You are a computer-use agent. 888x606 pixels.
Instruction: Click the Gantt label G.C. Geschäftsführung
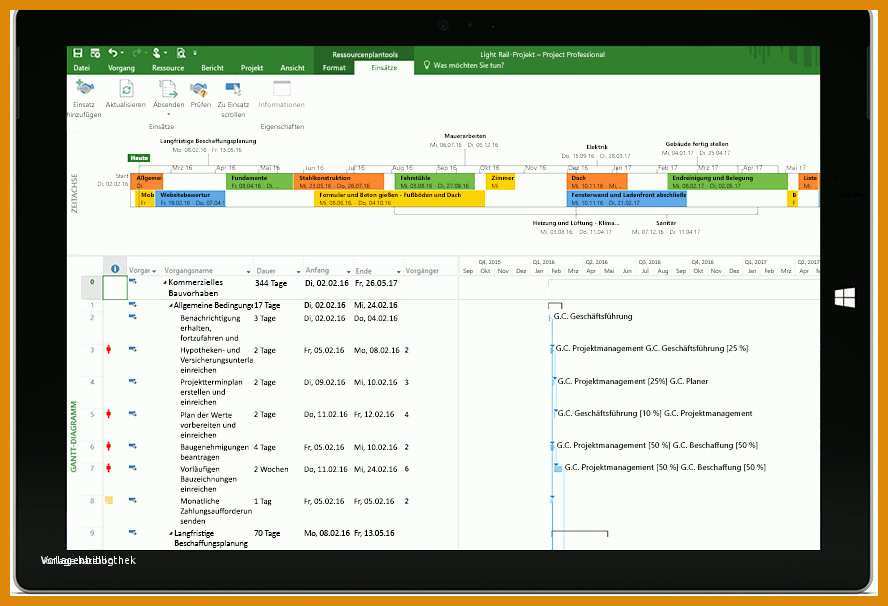click(x=593, y=317)
